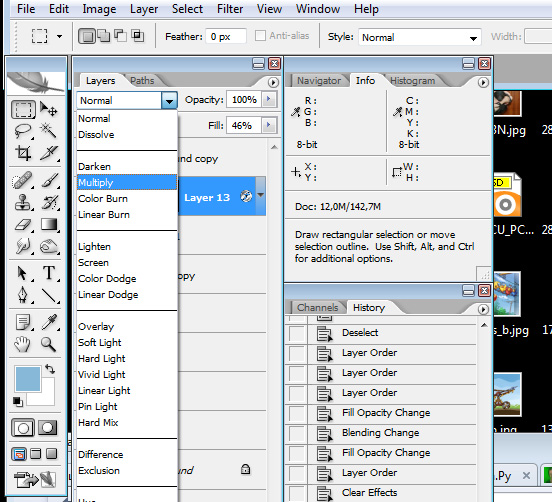Click the Feather value field
The height and width of the screenshot is (502, 552).
coord(226,36)
